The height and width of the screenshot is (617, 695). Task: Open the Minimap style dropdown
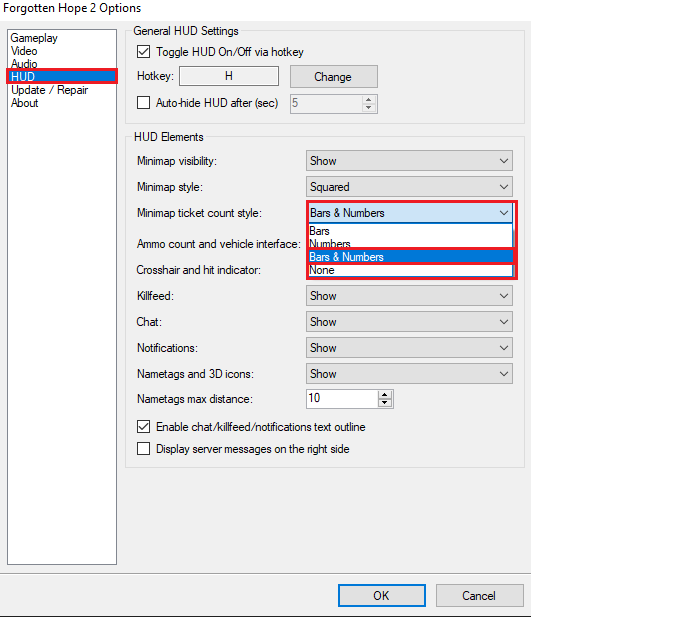pyautogui.click(x=409, y=187)
